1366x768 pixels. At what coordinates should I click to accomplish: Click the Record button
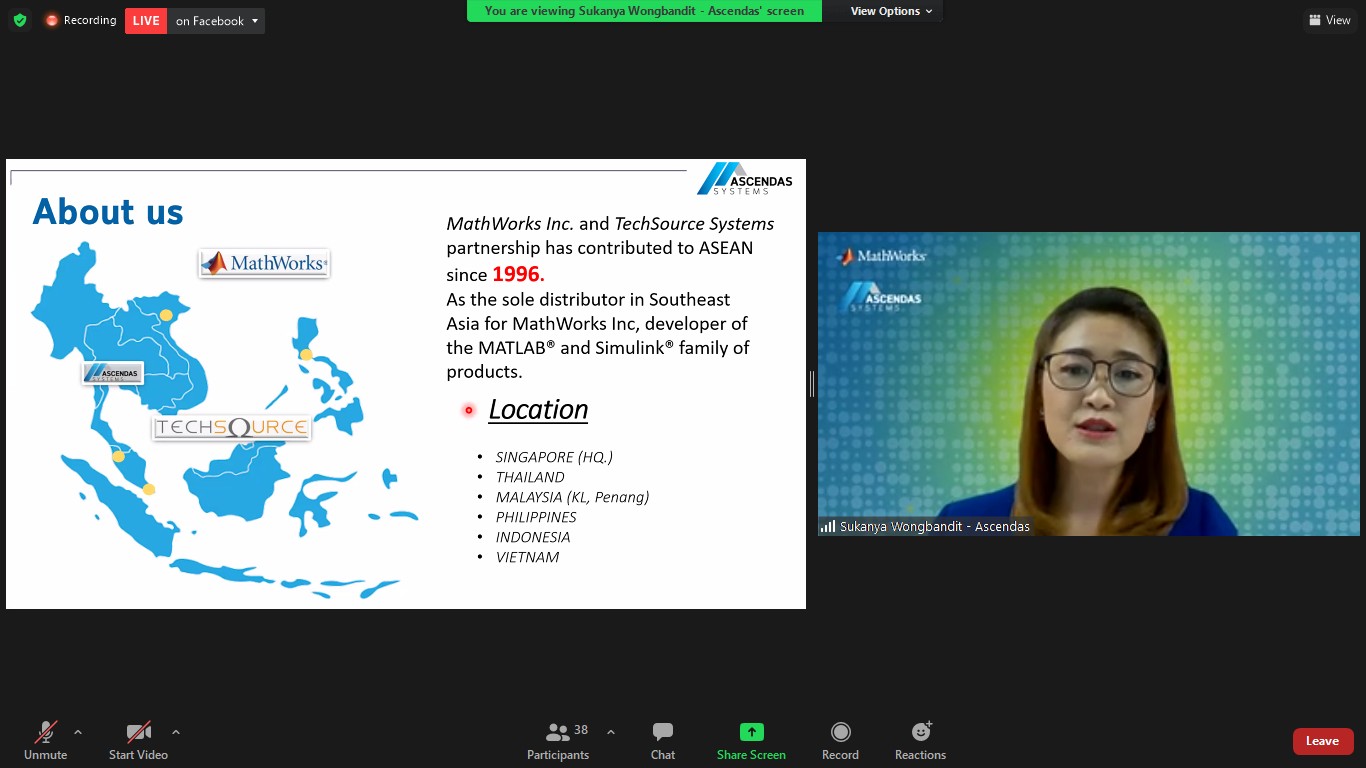click(x=840, y=741)
